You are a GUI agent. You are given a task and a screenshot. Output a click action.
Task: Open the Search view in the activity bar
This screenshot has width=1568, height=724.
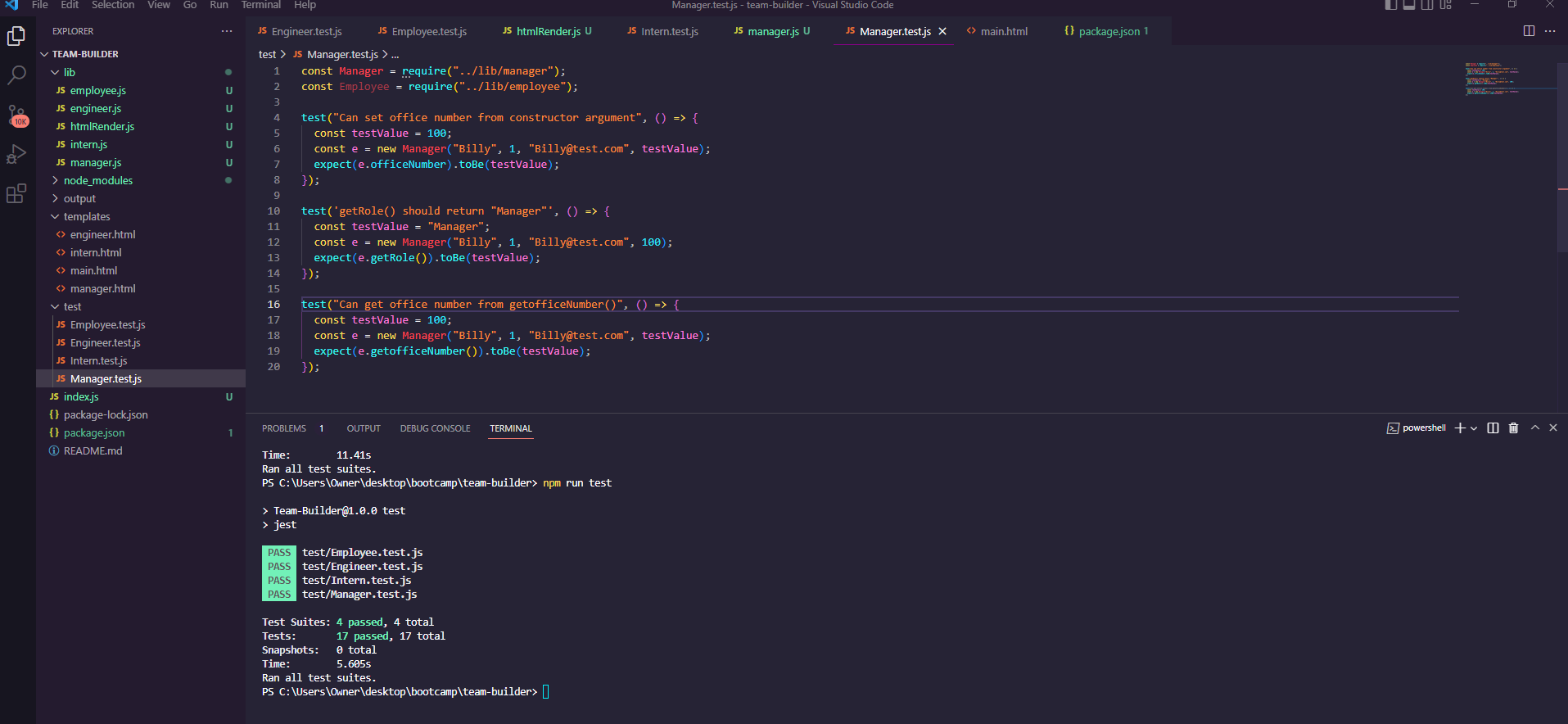tap(16, 75)
